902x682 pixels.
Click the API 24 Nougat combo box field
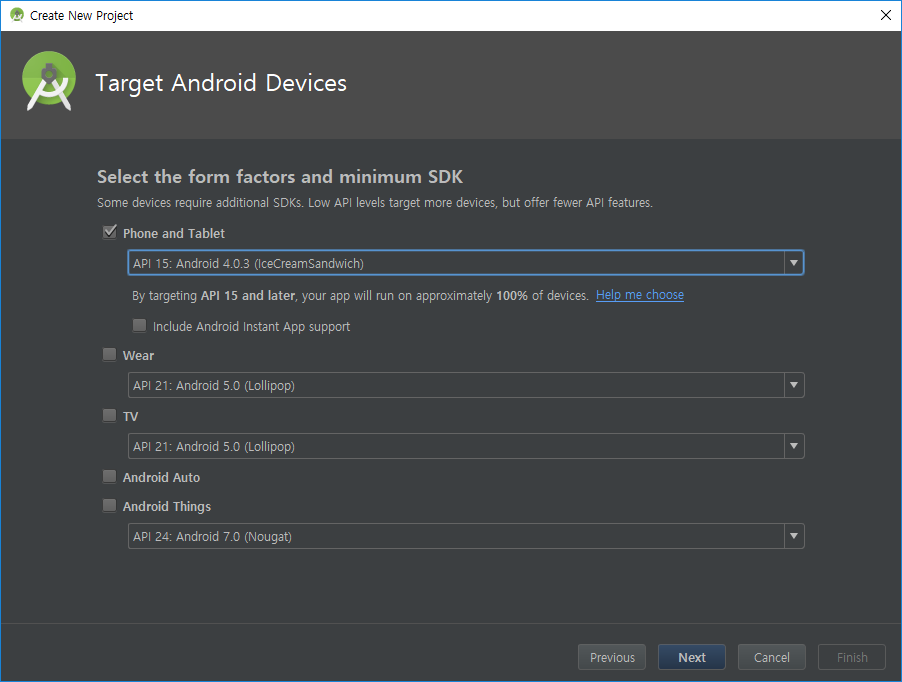455,537
